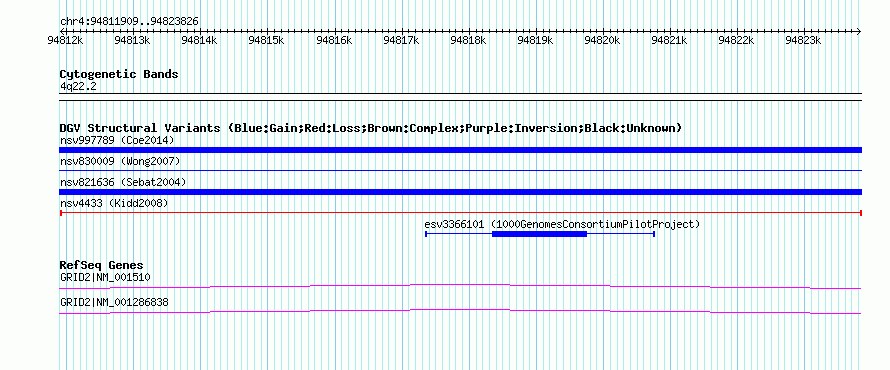Viewport: 890px width, 370px height.
Task: Click the 94817k ruler tick label
Action: [401, 40]
